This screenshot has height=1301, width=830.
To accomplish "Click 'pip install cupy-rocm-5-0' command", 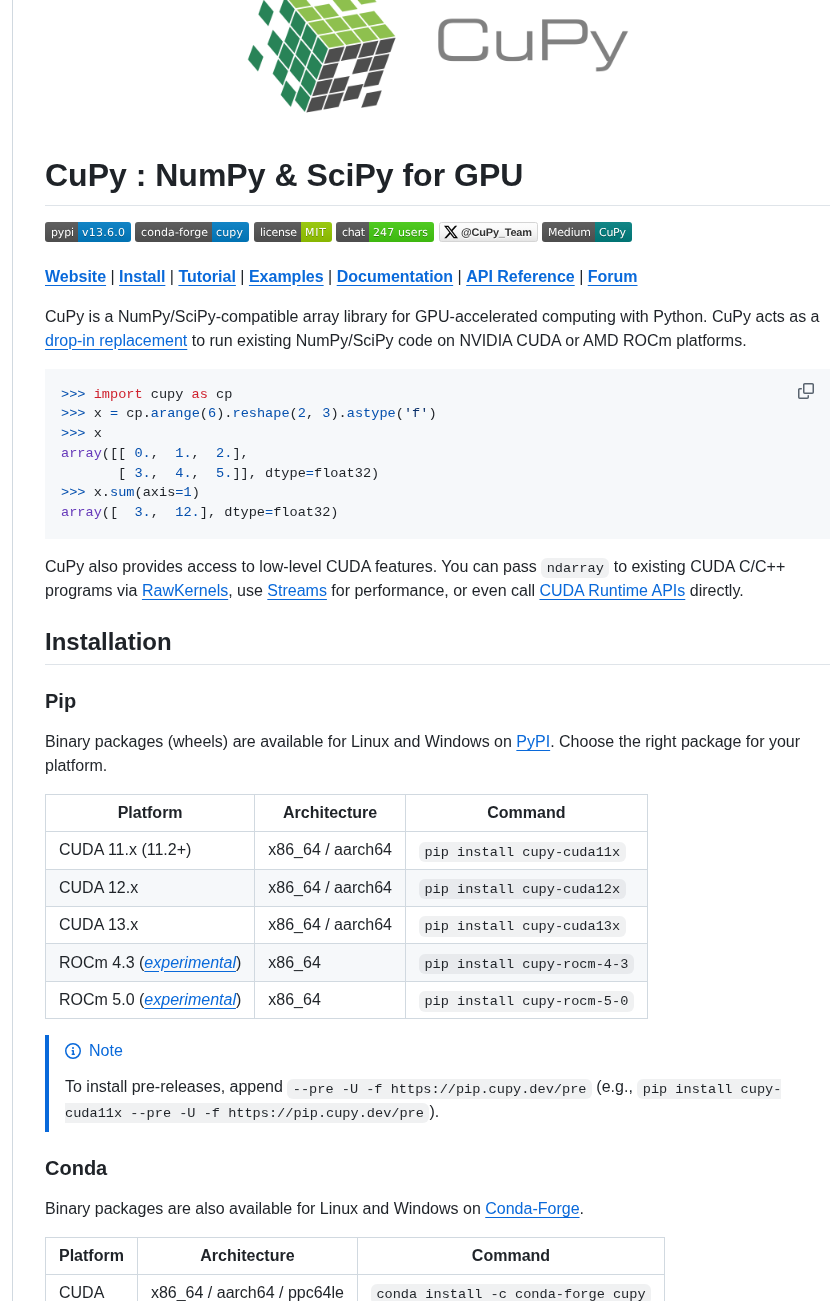I will coord(526,1001).
